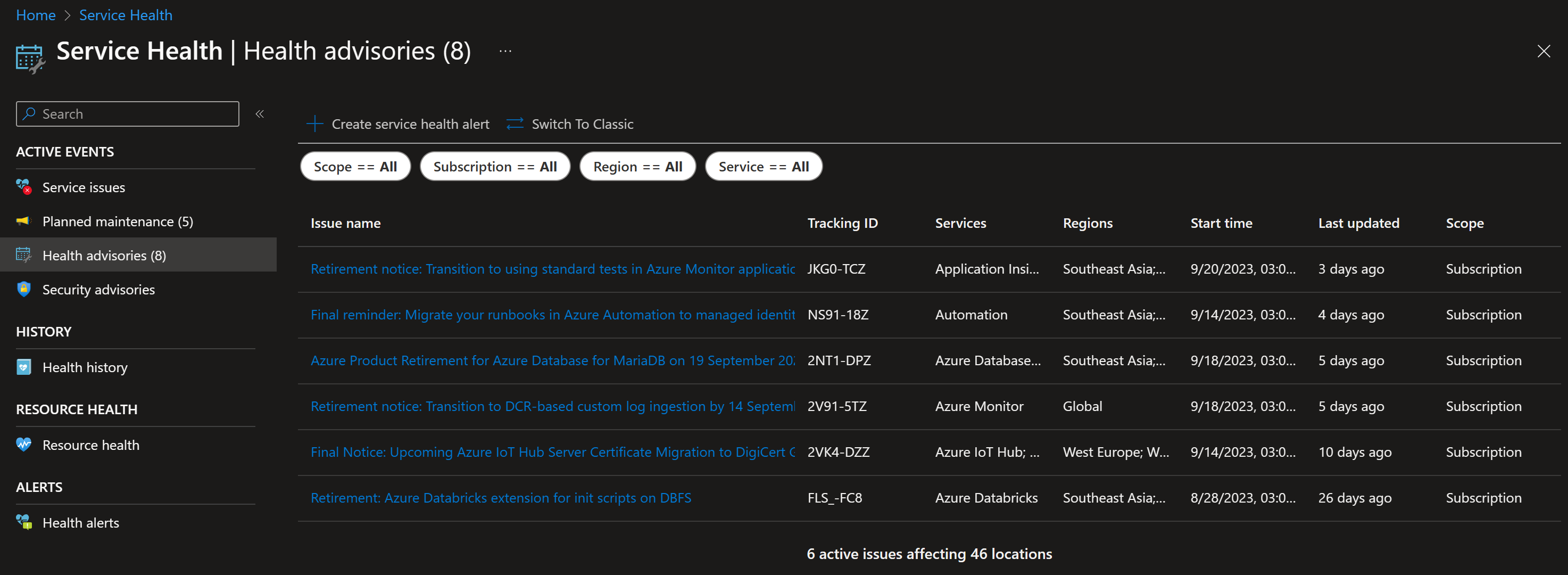The height and width of the screenshot is (575, 1568).
Task: Sort by Issue name column header
Action: [346, 223]
